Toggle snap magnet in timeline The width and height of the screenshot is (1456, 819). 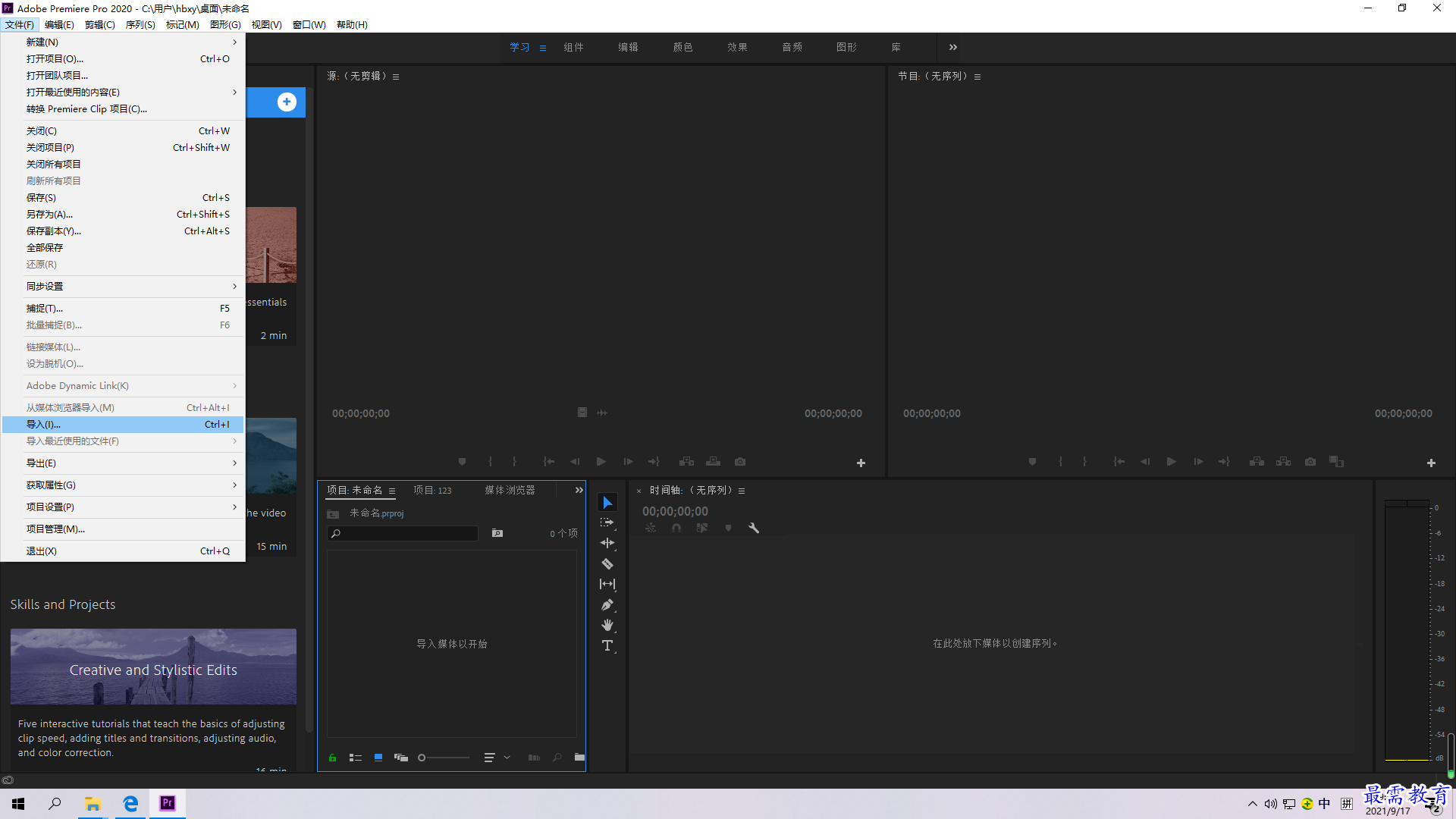[x=676, y=528]
